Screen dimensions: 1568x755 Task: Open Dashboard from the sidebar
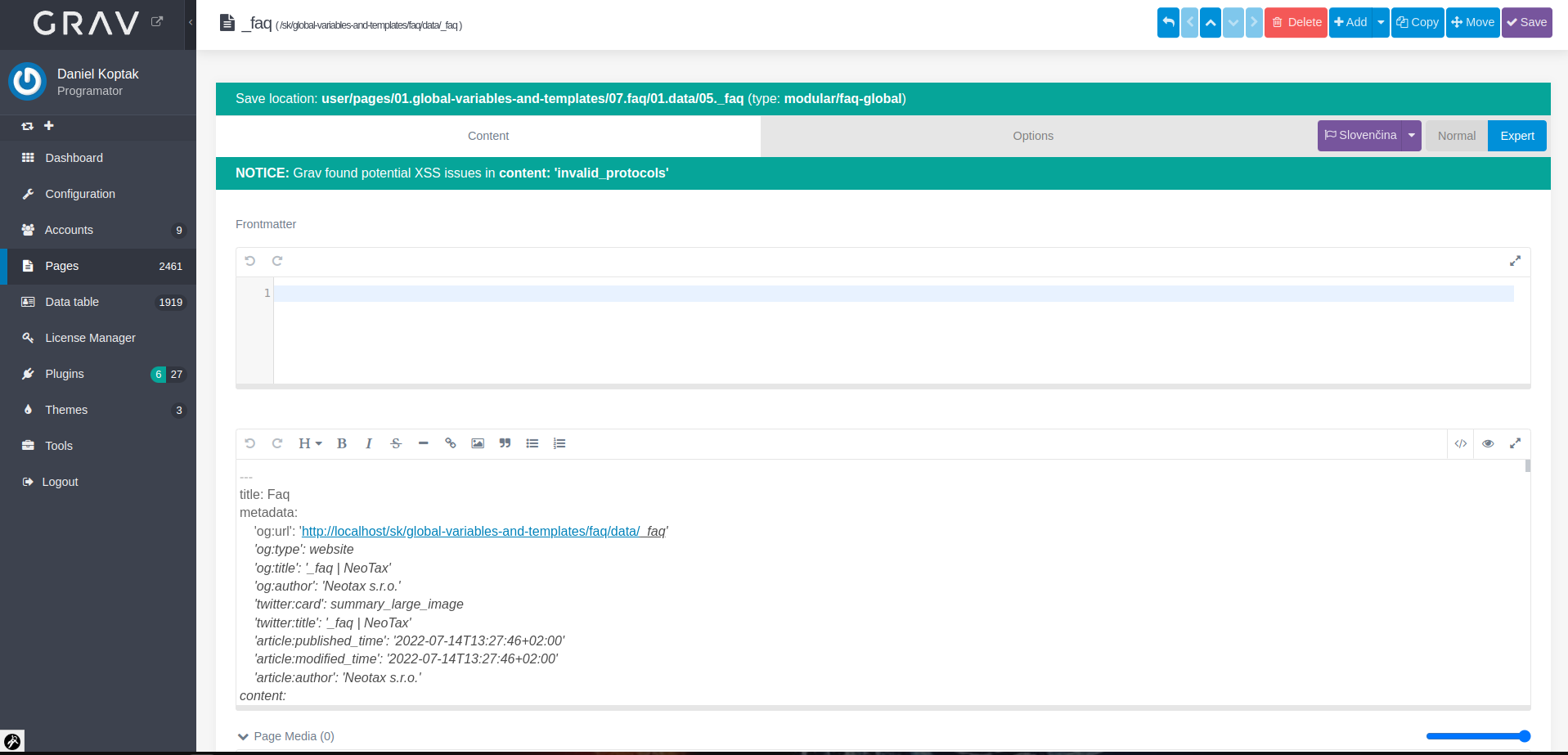point(98,158)
